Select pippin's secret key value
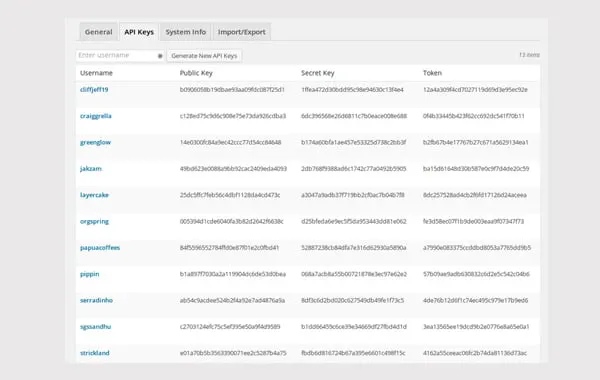 point(354,274)
